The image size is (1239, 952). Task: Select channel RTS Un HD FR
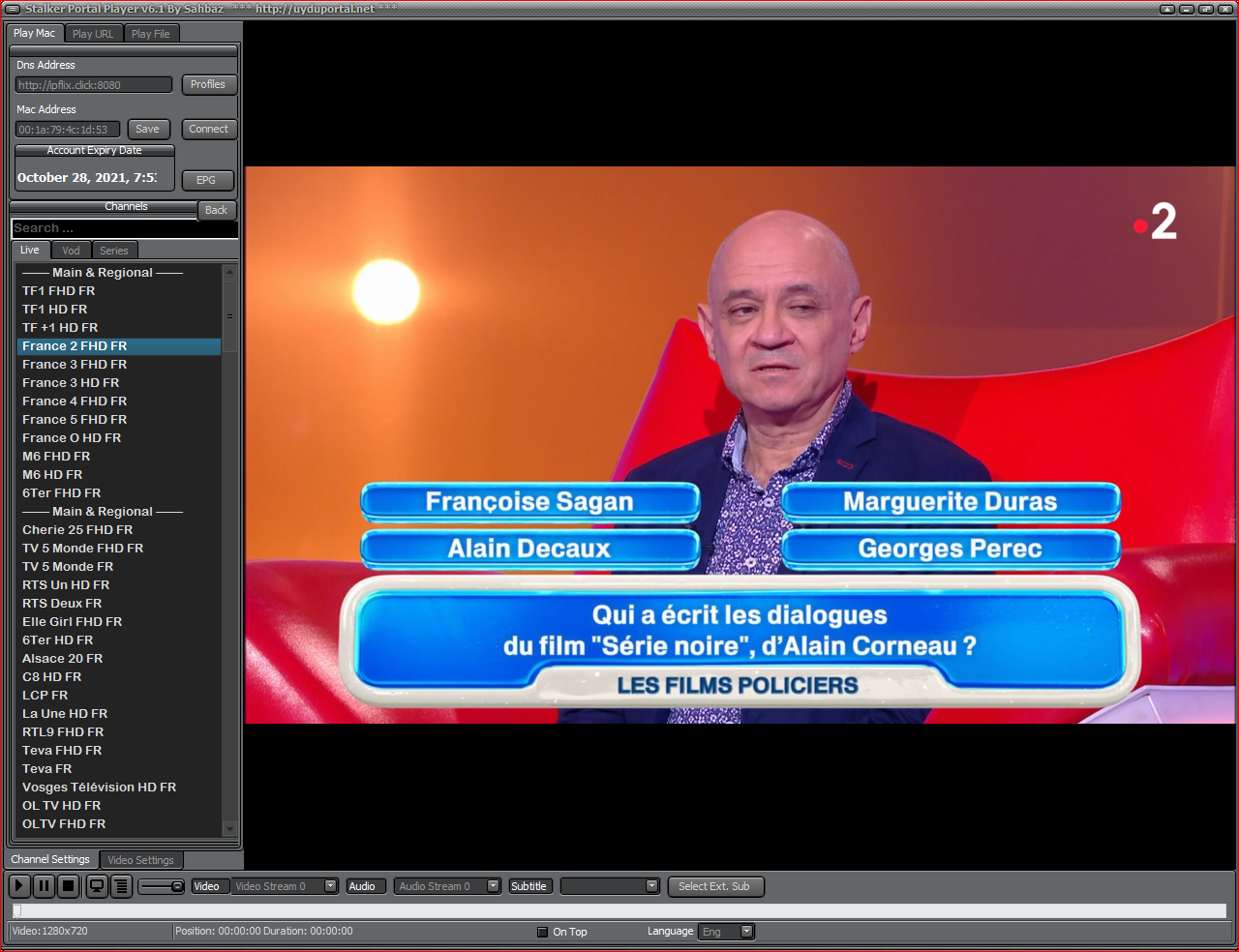120,585
